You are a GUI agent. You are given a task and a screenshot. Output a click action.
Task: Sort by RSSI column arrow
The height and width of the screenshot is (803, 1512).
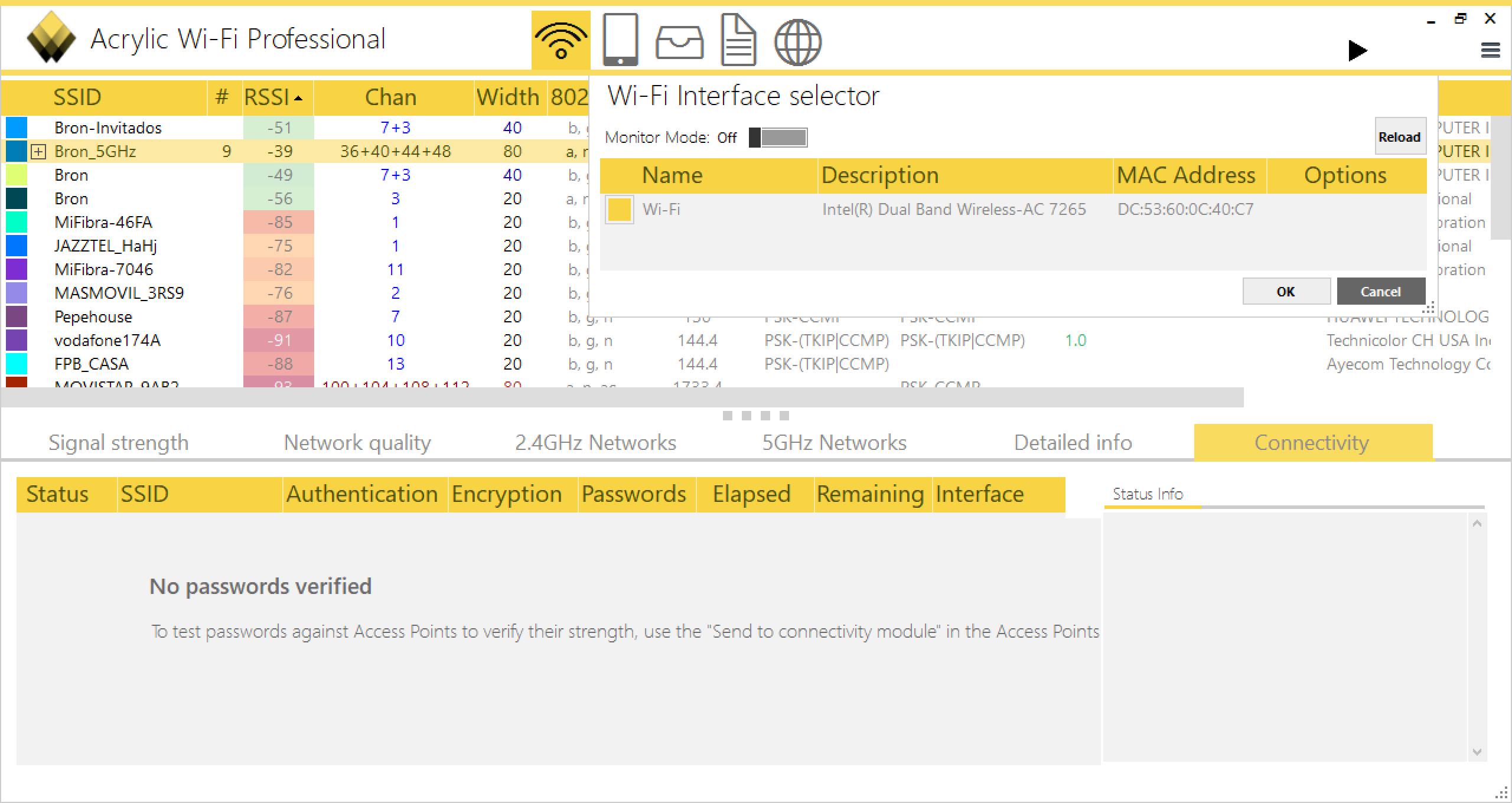298,98
